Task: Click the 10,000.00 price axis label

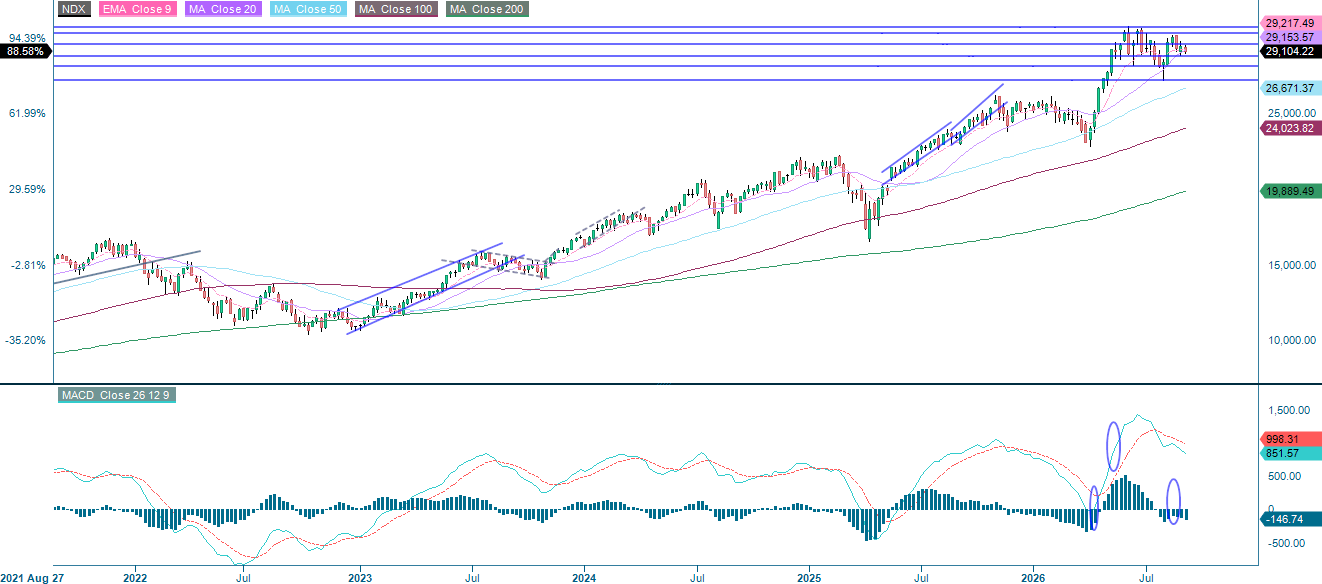Action: (1291, 341)
